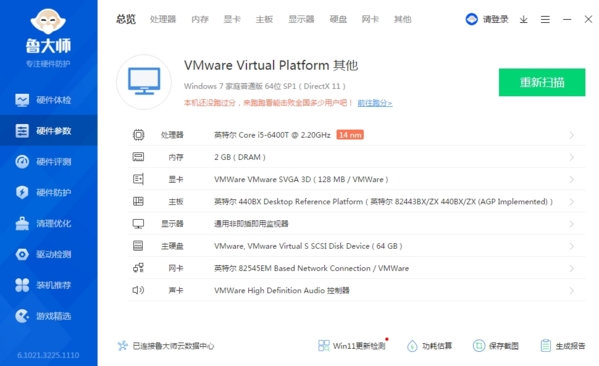This screenshot has height=366, width=599.
Task: Switch to the 内存 tab
Action: tap(200, 19)
